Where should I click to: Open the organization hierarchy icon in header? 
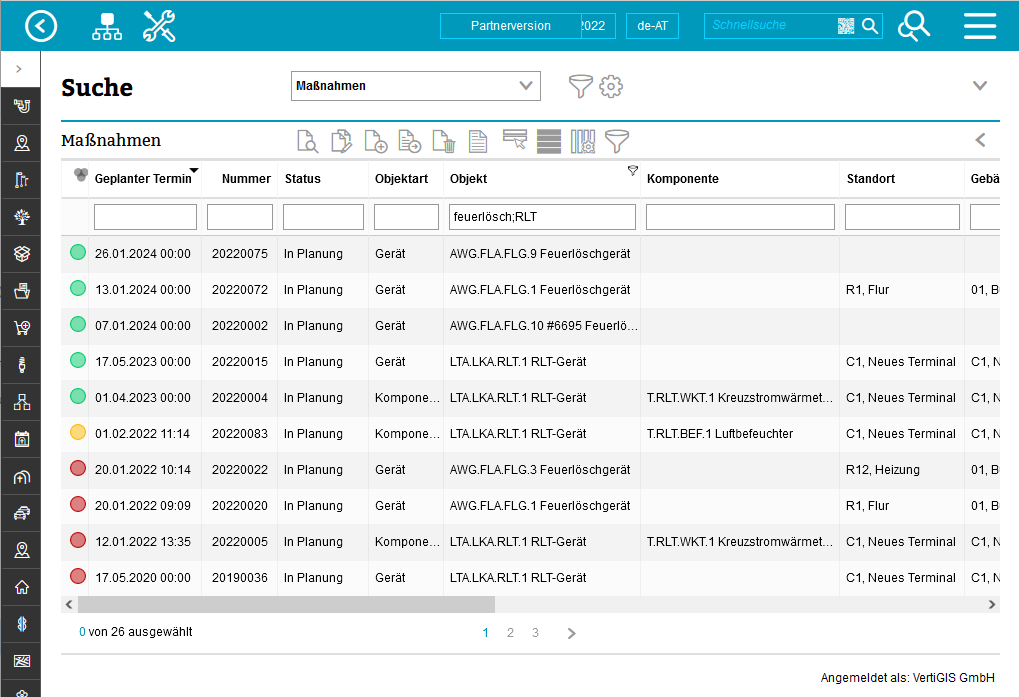[107, 26]
